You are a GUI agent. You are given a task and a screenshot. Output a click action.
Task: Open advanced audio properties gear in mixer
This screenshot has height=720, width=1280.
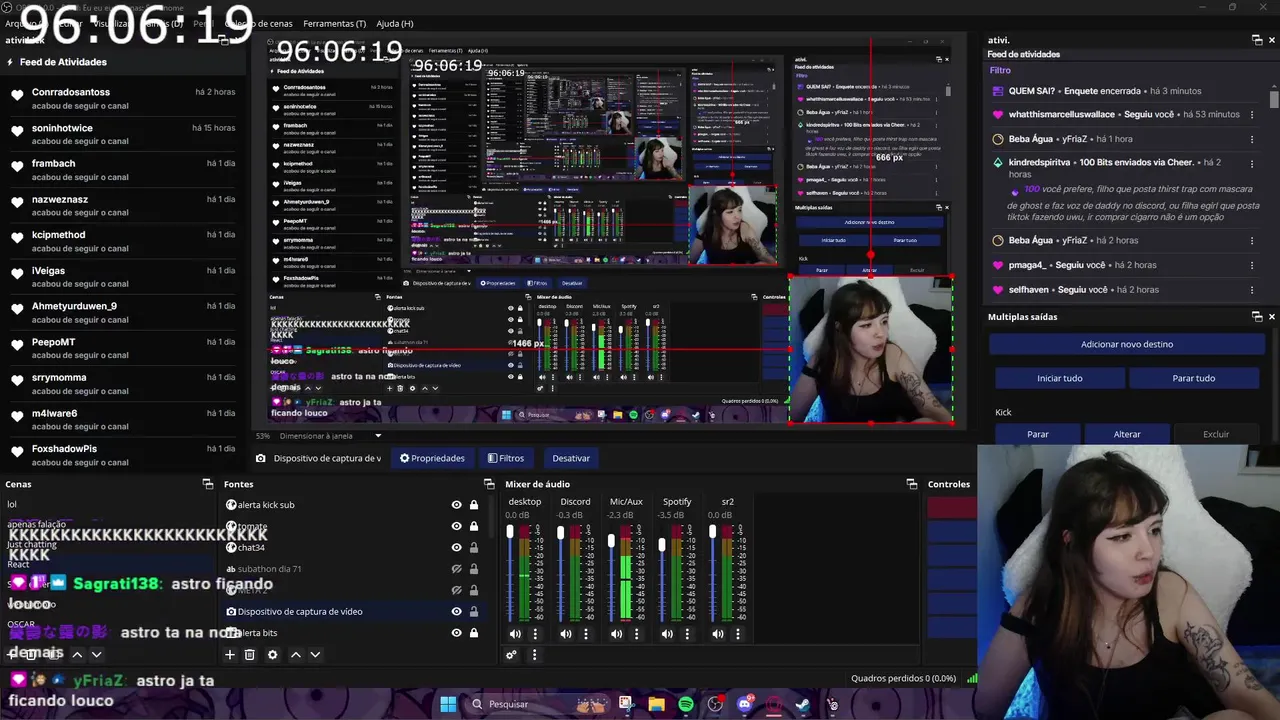coord(511,655)
